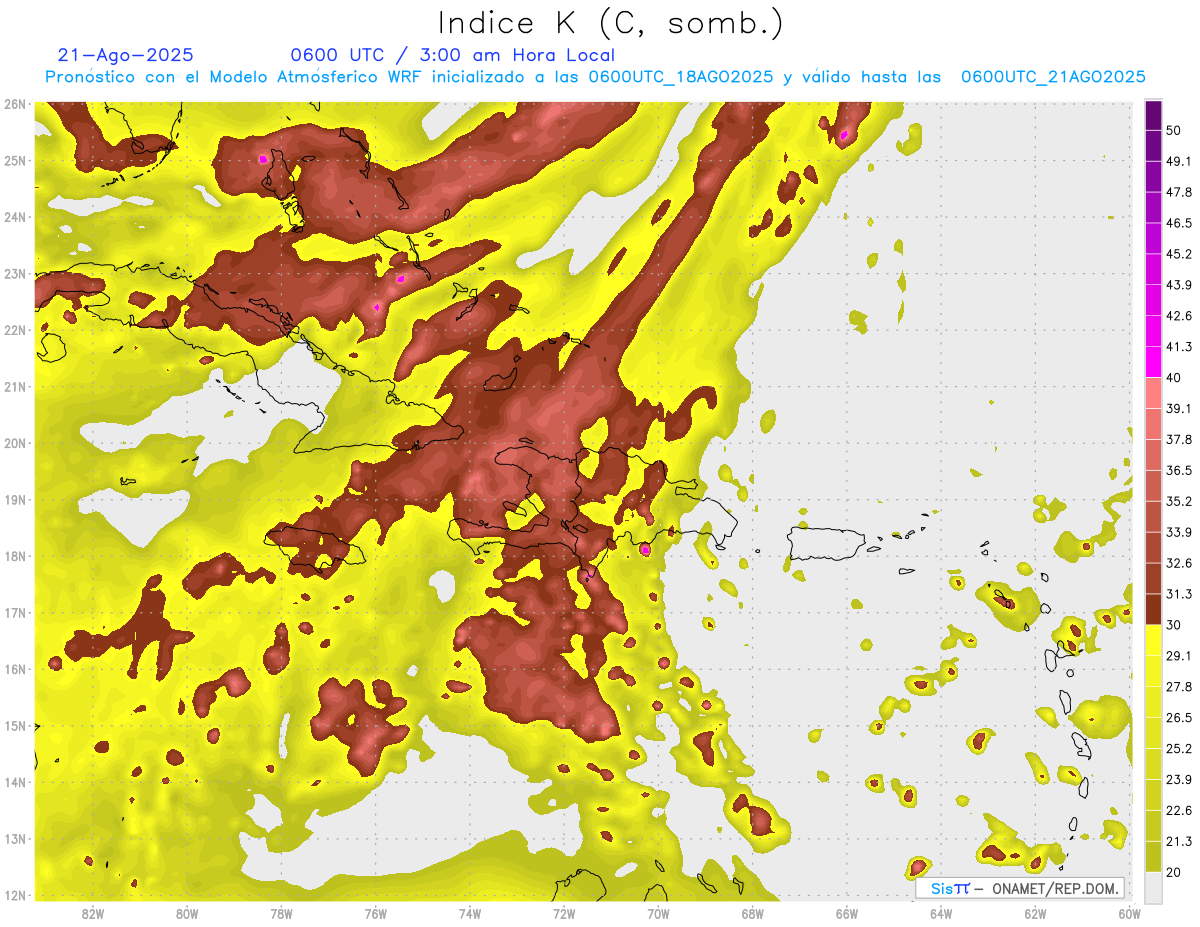Click the '74W' longitude label
1200x927 pixels.
pos(470,913)
